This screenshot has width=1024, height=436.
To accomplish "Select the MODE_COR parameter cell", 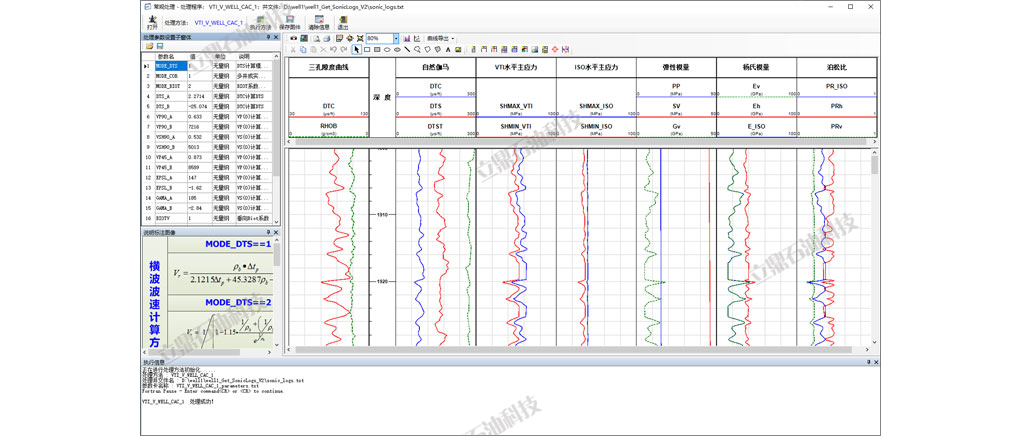I will (170, 76).
